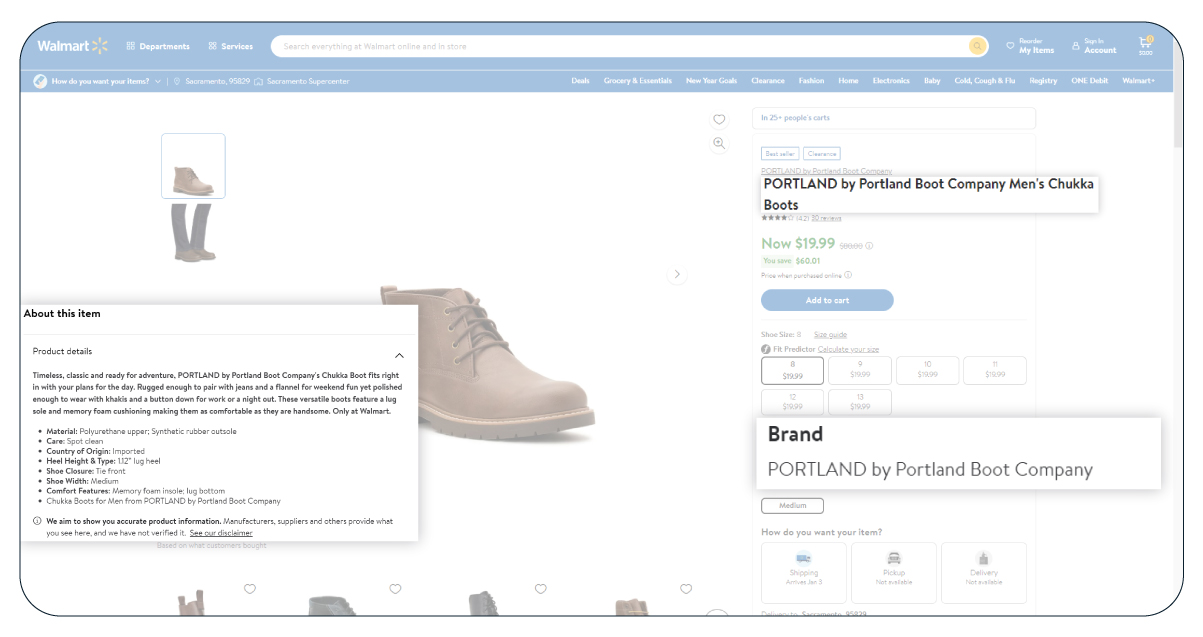Add boot to favorites heart icon

(719, 119)
